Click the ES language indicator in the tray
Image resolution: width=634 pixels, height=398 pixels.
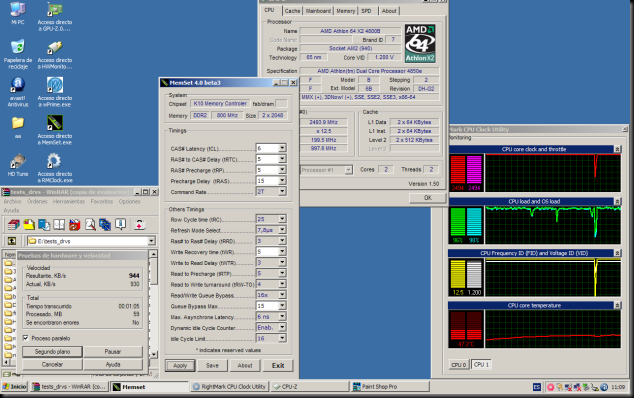[x=537, y=387]
